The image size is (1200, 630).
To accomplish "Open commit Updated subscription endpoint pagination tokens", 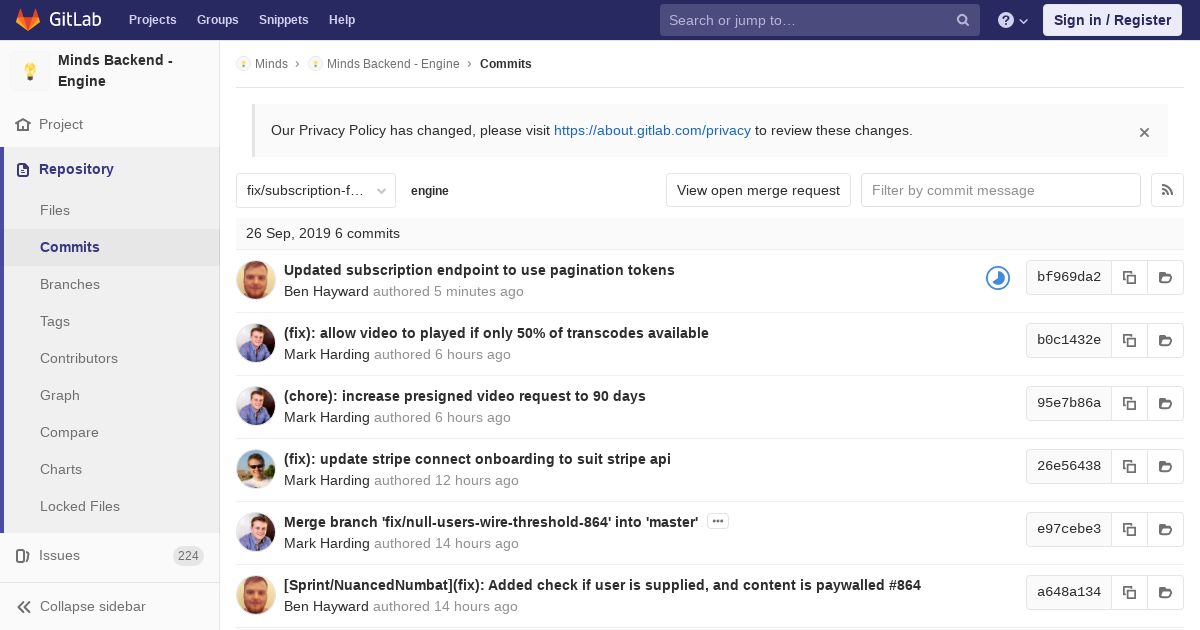I will pyautogui.click(x=479, y=270).
